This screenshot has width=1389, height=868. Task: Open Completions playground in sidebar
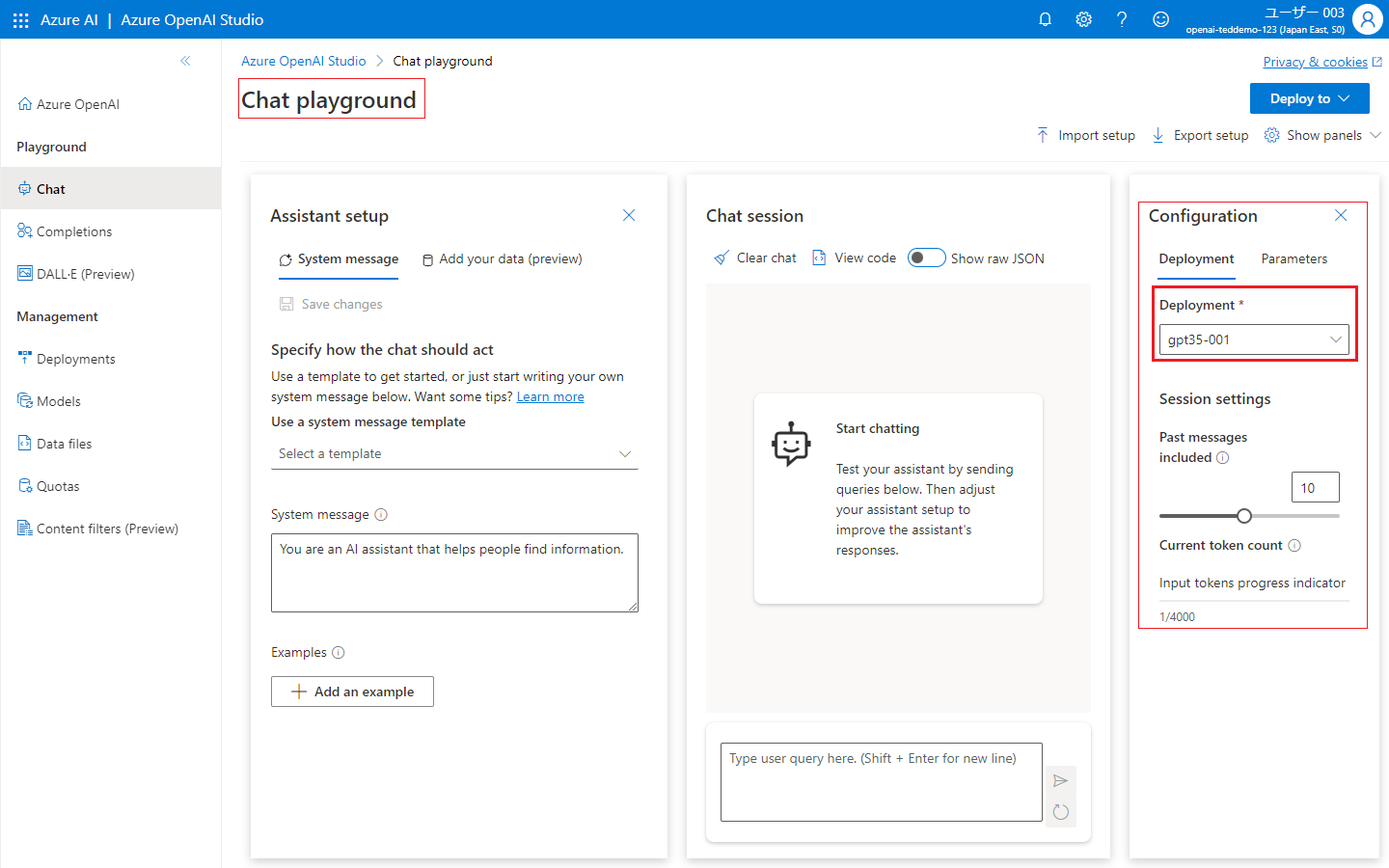[x=111, y=231]
